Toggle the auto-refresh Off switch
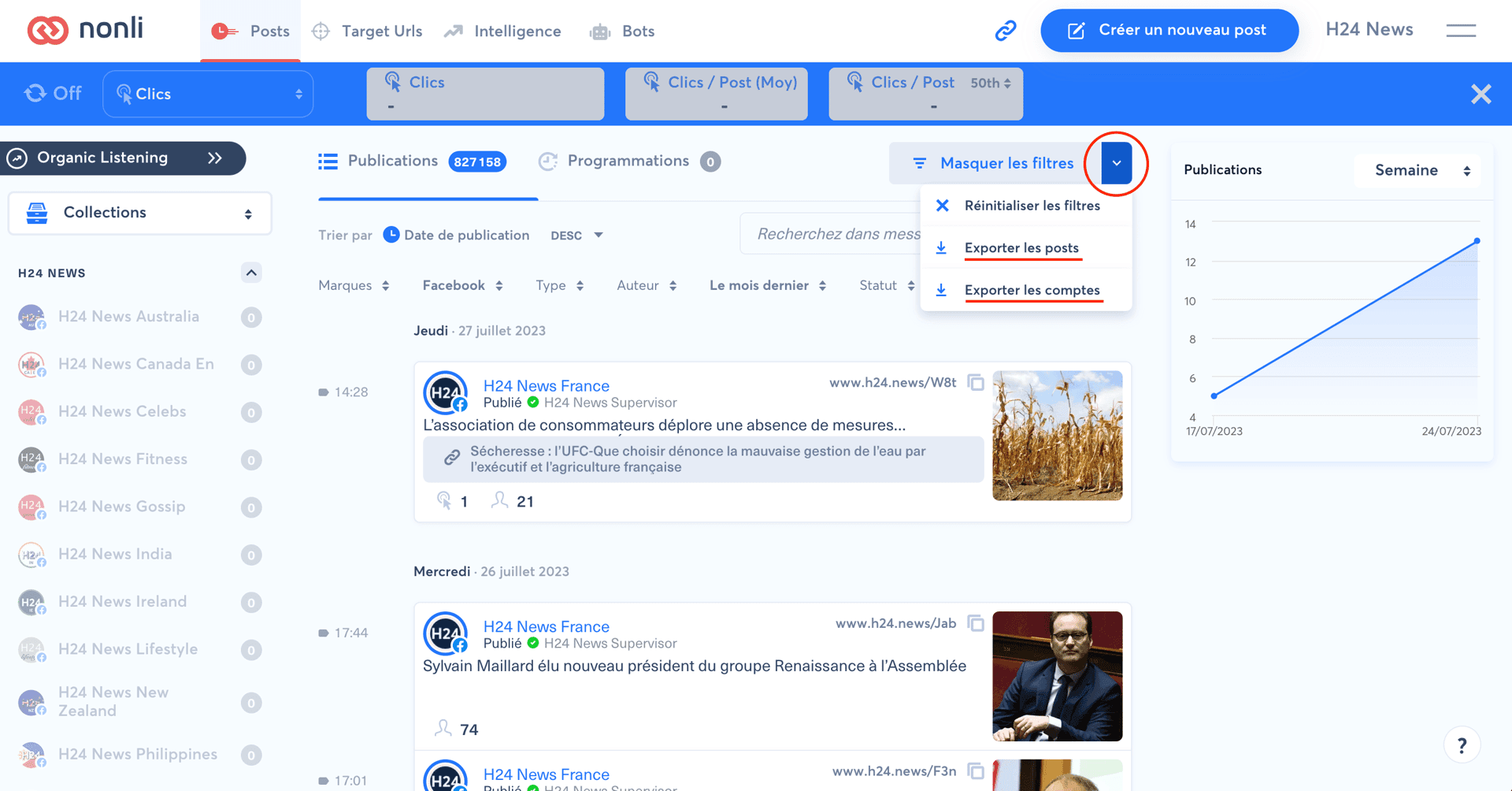Screen dimensions: 1512x791 [x=53, y=94]
